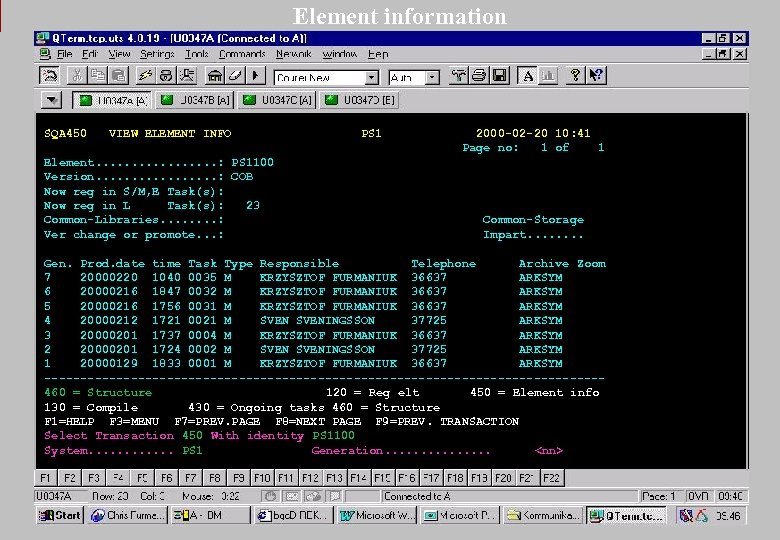Switch to session tab U0347A [A]

[x=111, y=100]
